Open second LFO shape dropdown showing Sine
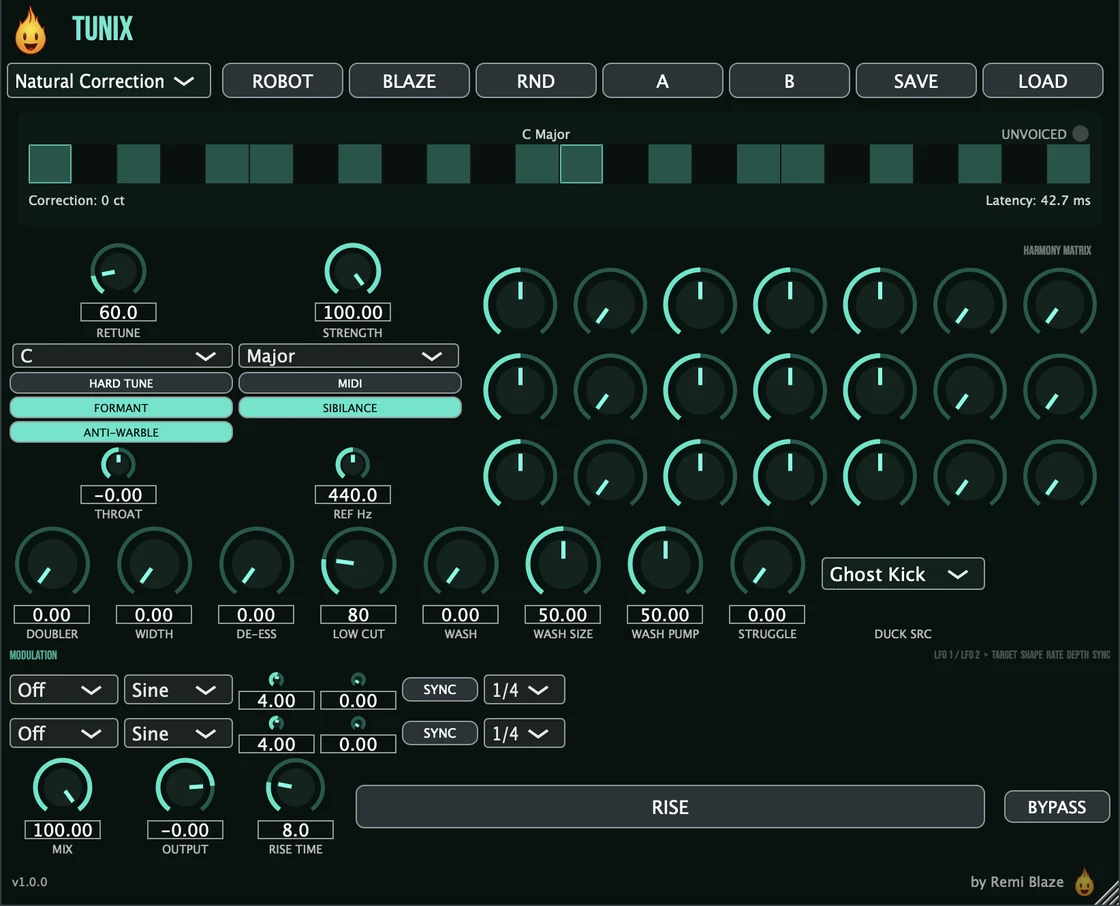This screenshot has width=1120, height=906. [x=178, y=733]
